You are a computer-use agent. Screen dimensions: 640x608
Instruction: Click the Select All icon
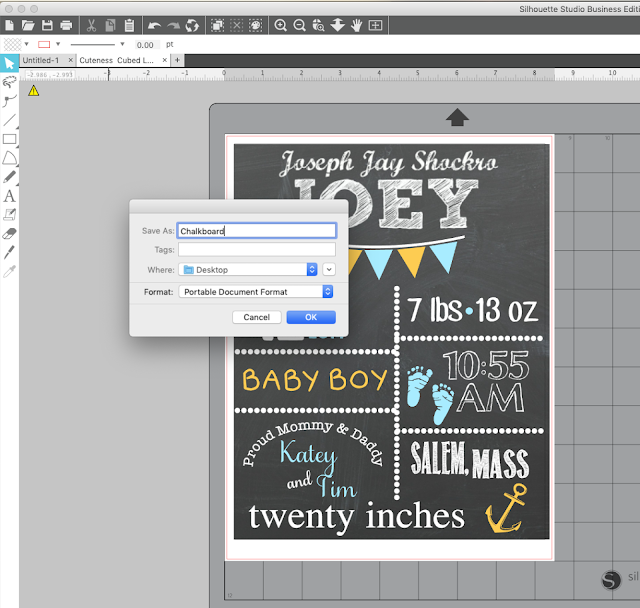point(217,25)
